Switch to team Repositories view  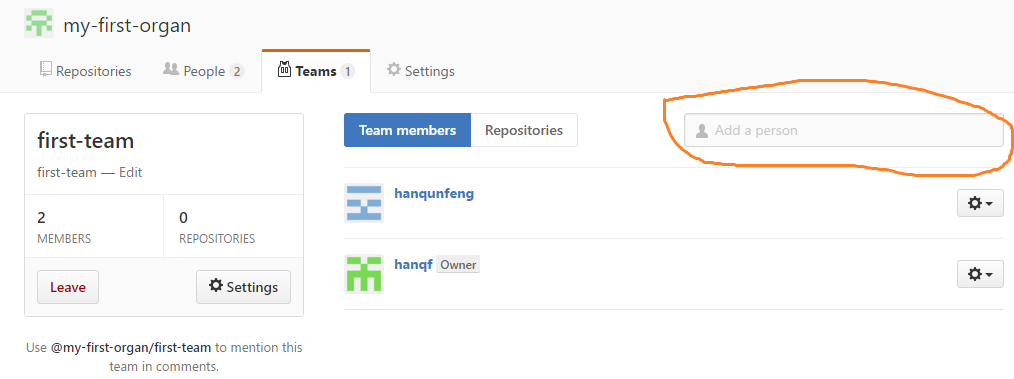(x=524, y=130)
